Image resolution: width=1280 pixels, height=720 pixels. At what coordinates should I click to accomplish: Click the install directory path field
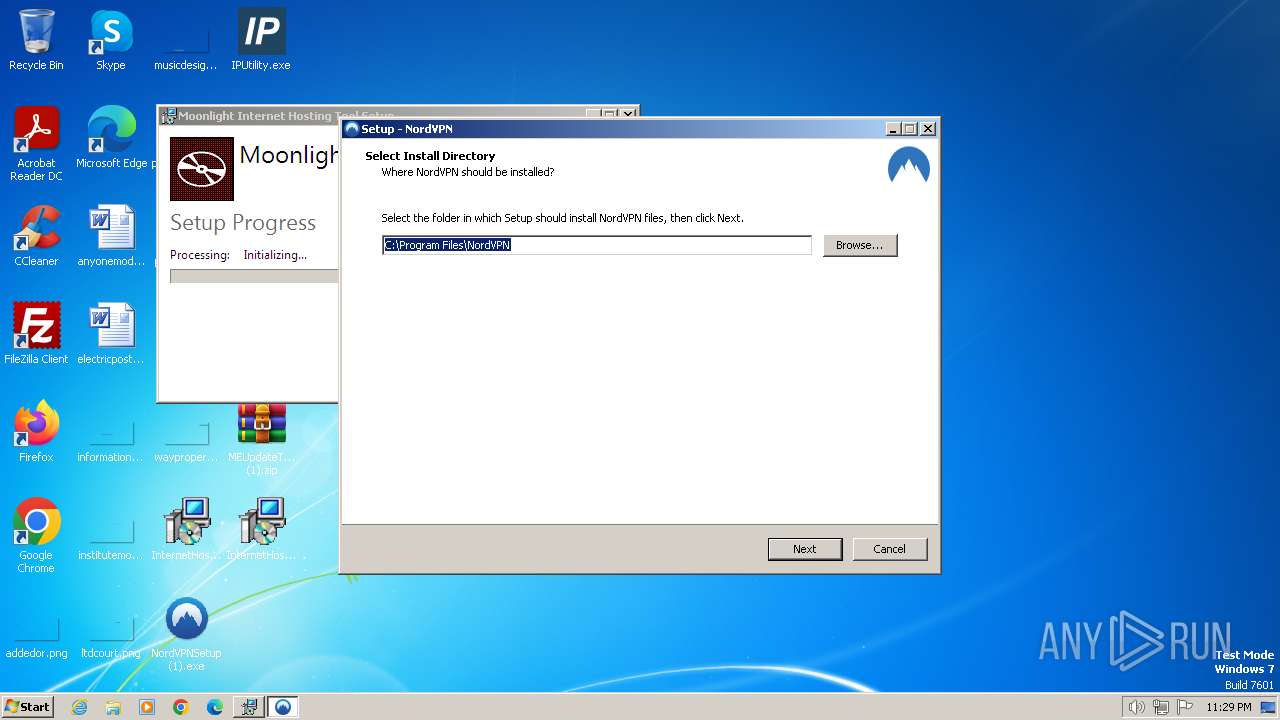pyautogui.click(x=596, y=245)
